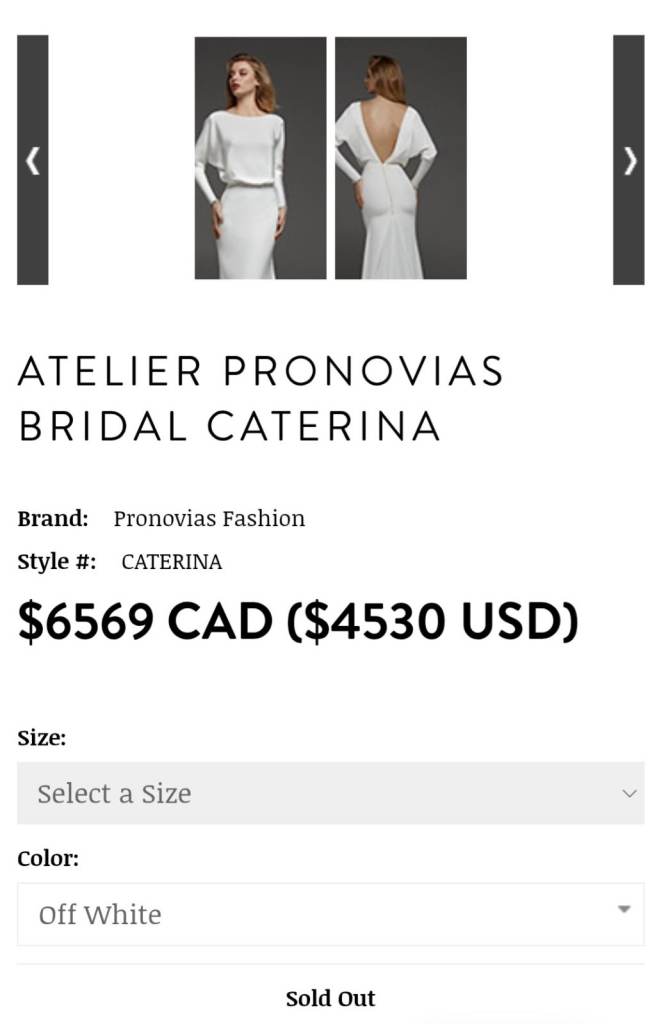Open the Select a Size dropdown
652x1024 pixels.
click(x=330, y=793)
